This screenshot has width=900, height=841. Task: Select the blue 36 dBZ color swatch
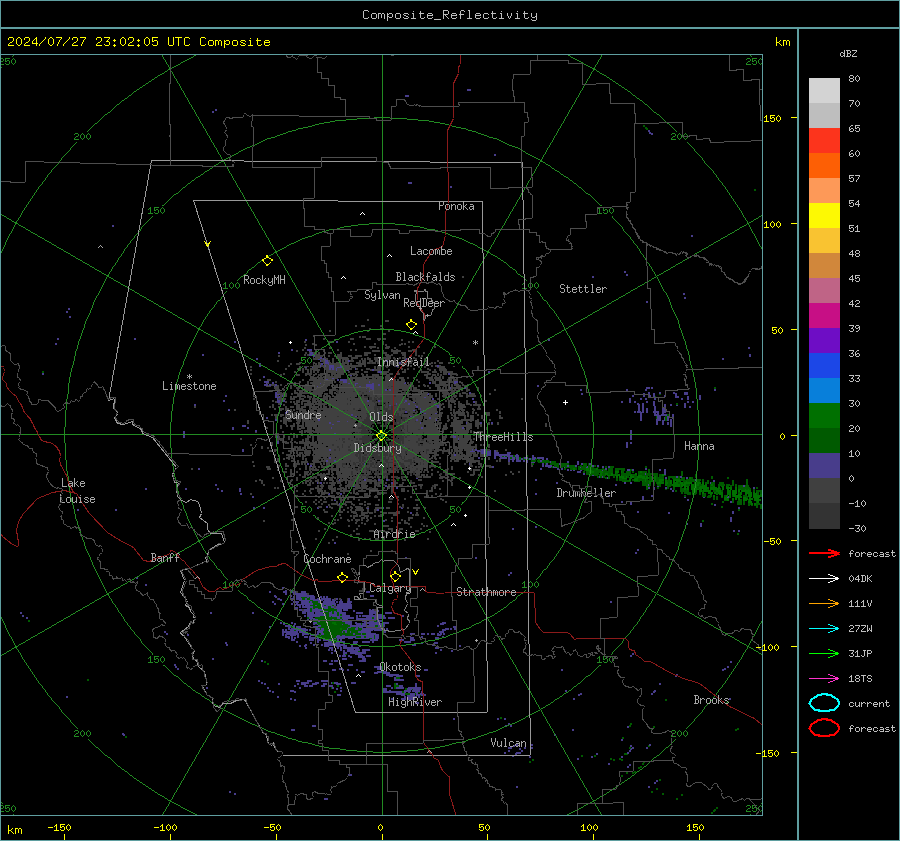[x=824, y=365]
